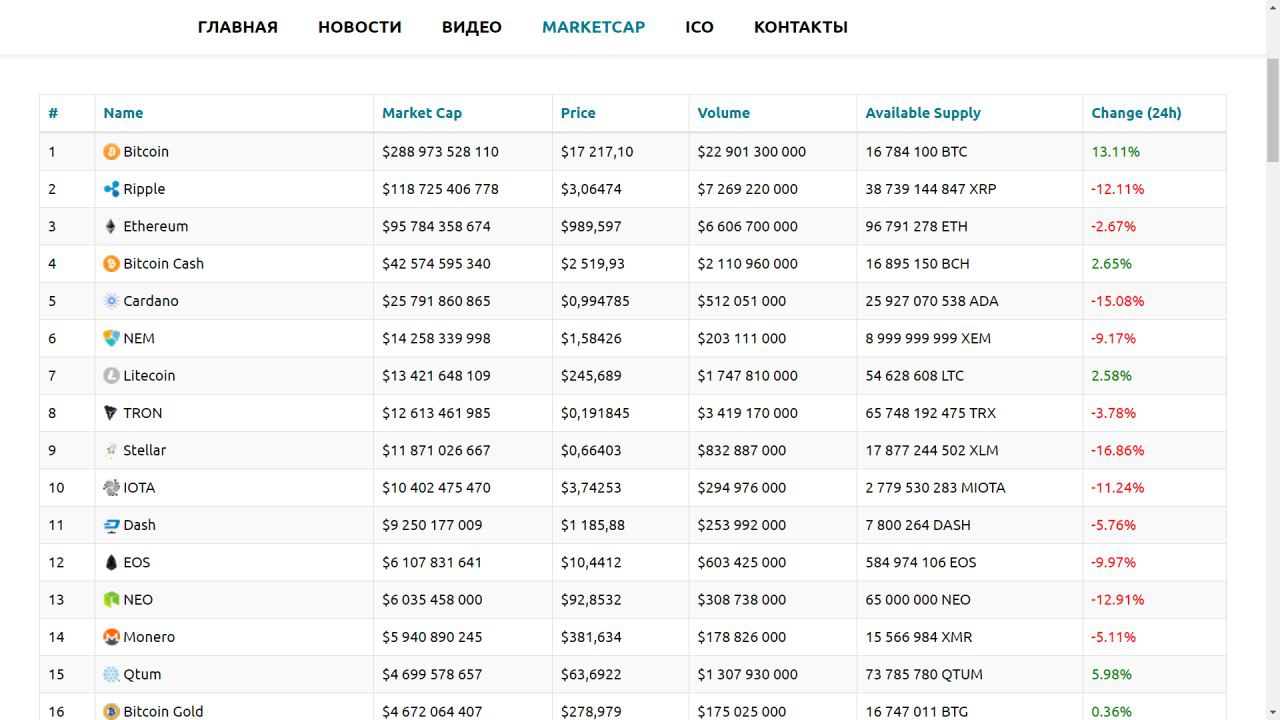The width and height of the screenshot is (1280, 720).
Task: Click the Stellar rocket icon
Action: [111, 450]
